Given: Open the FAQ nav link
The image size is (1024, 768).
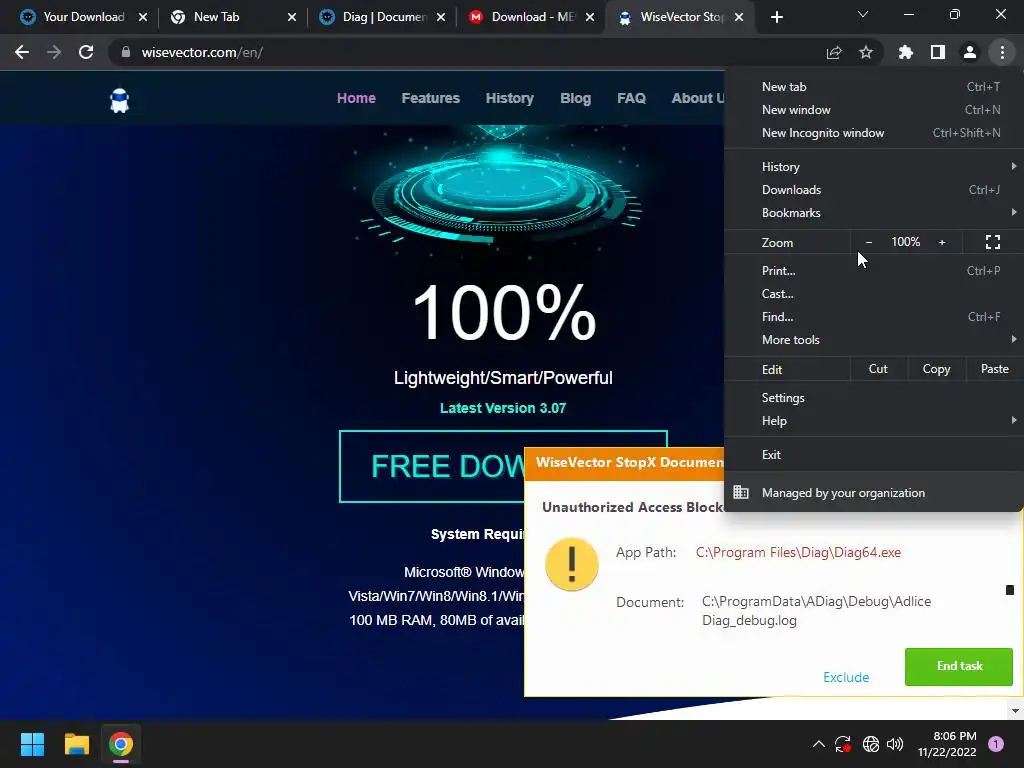Looking at the screenshot, I should click(632, 98).
